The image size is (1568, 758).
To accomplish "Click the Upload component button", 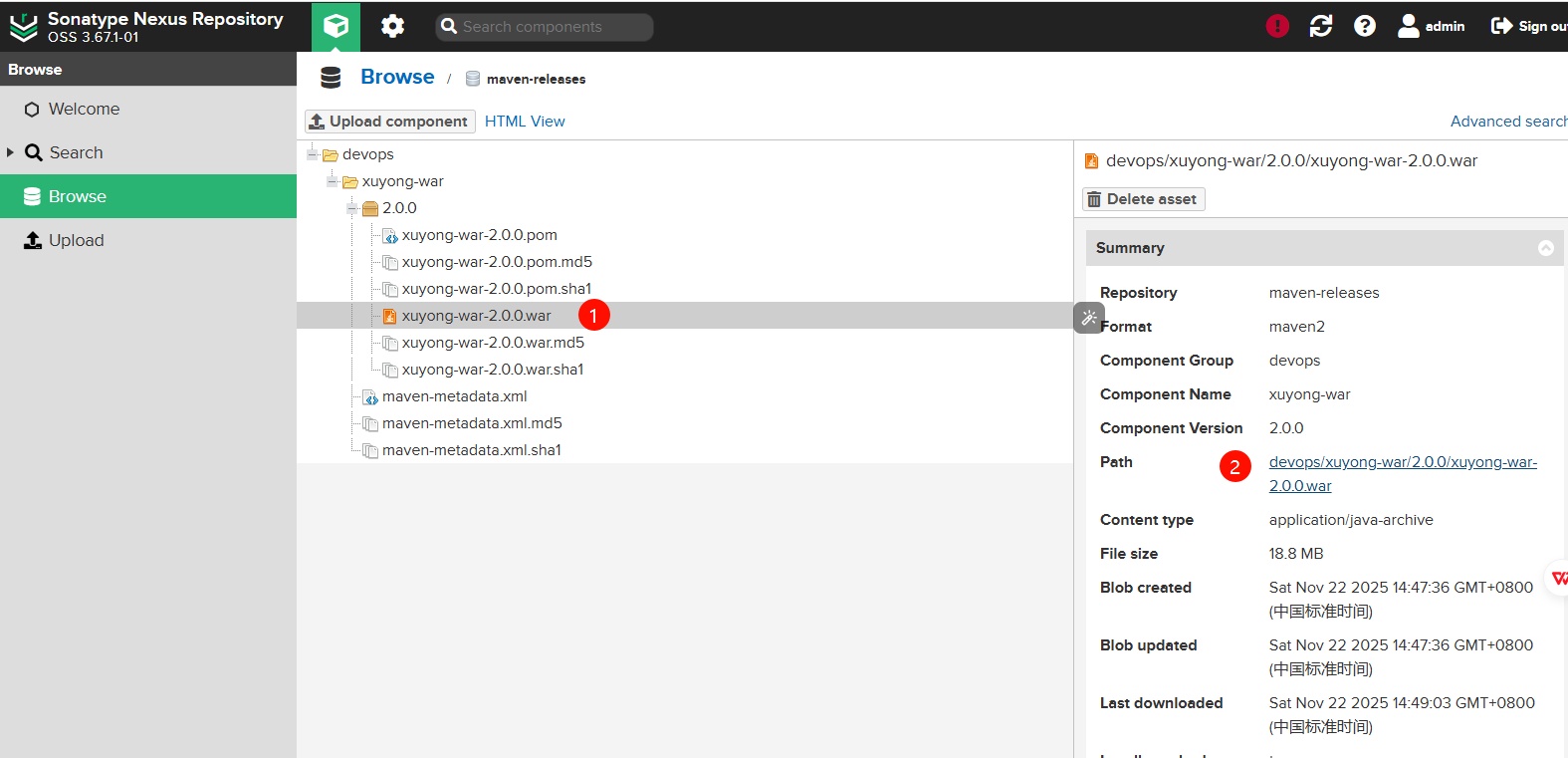I will click(x=389, y=122).
